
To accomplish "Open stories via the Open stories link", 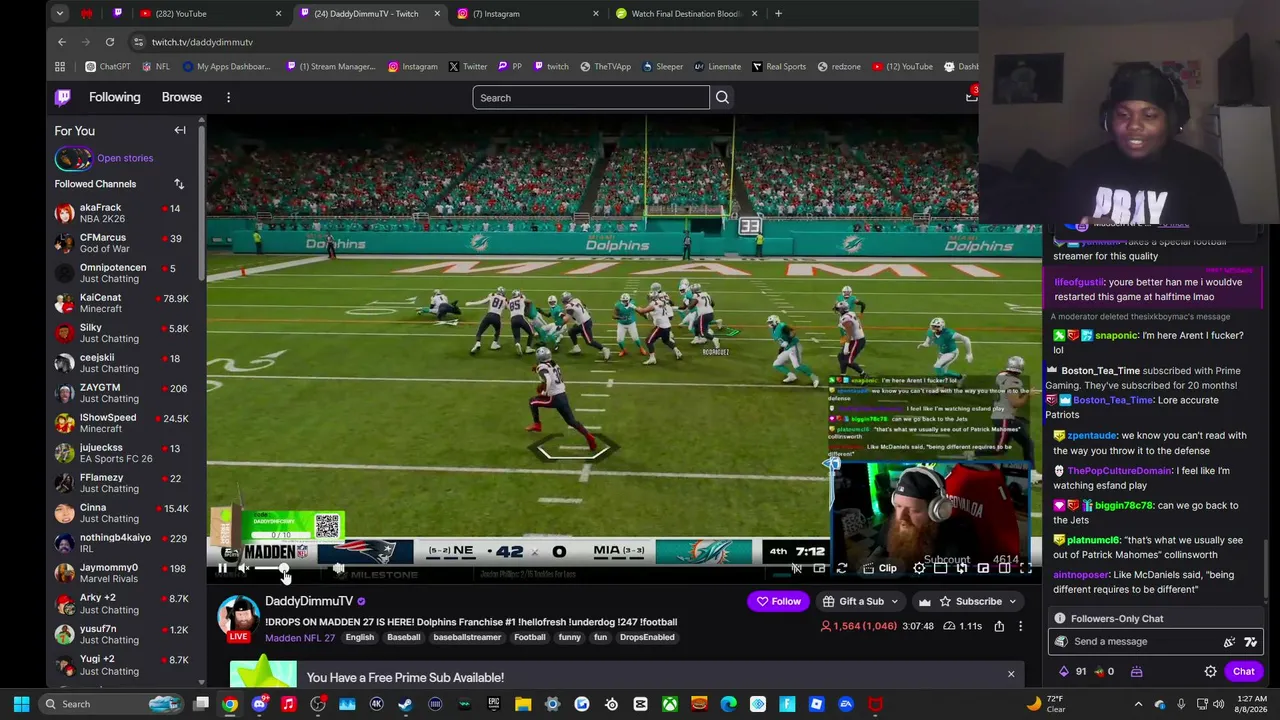I will click(125, 158).
